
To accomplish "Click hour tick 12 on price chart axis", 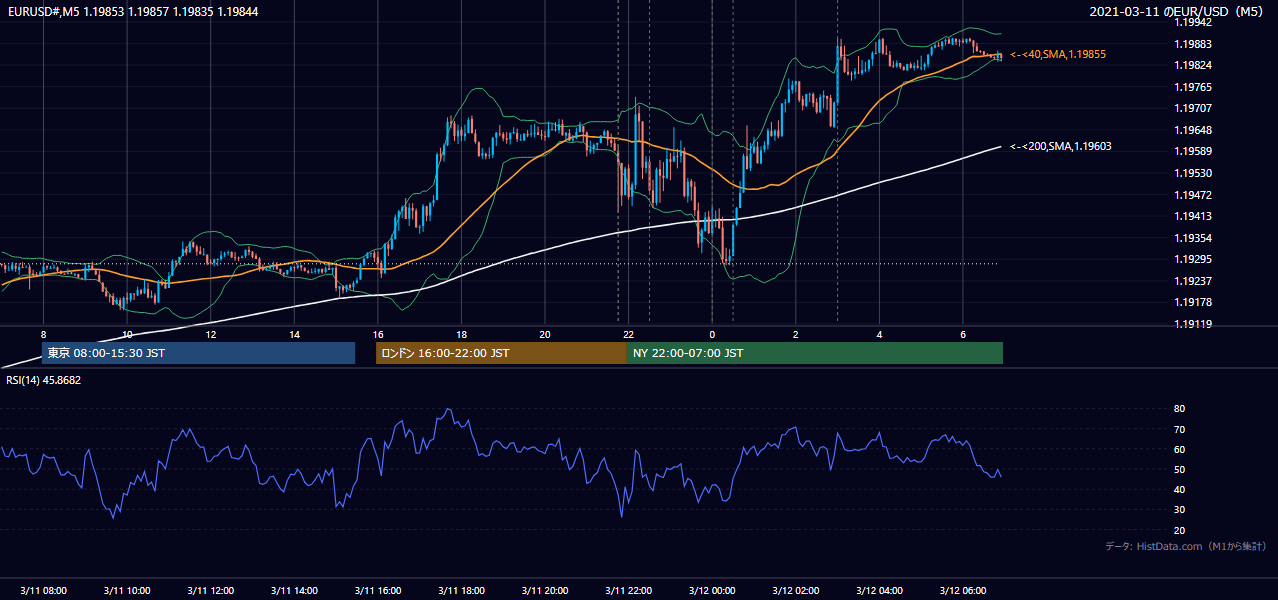I will point(211,334).
